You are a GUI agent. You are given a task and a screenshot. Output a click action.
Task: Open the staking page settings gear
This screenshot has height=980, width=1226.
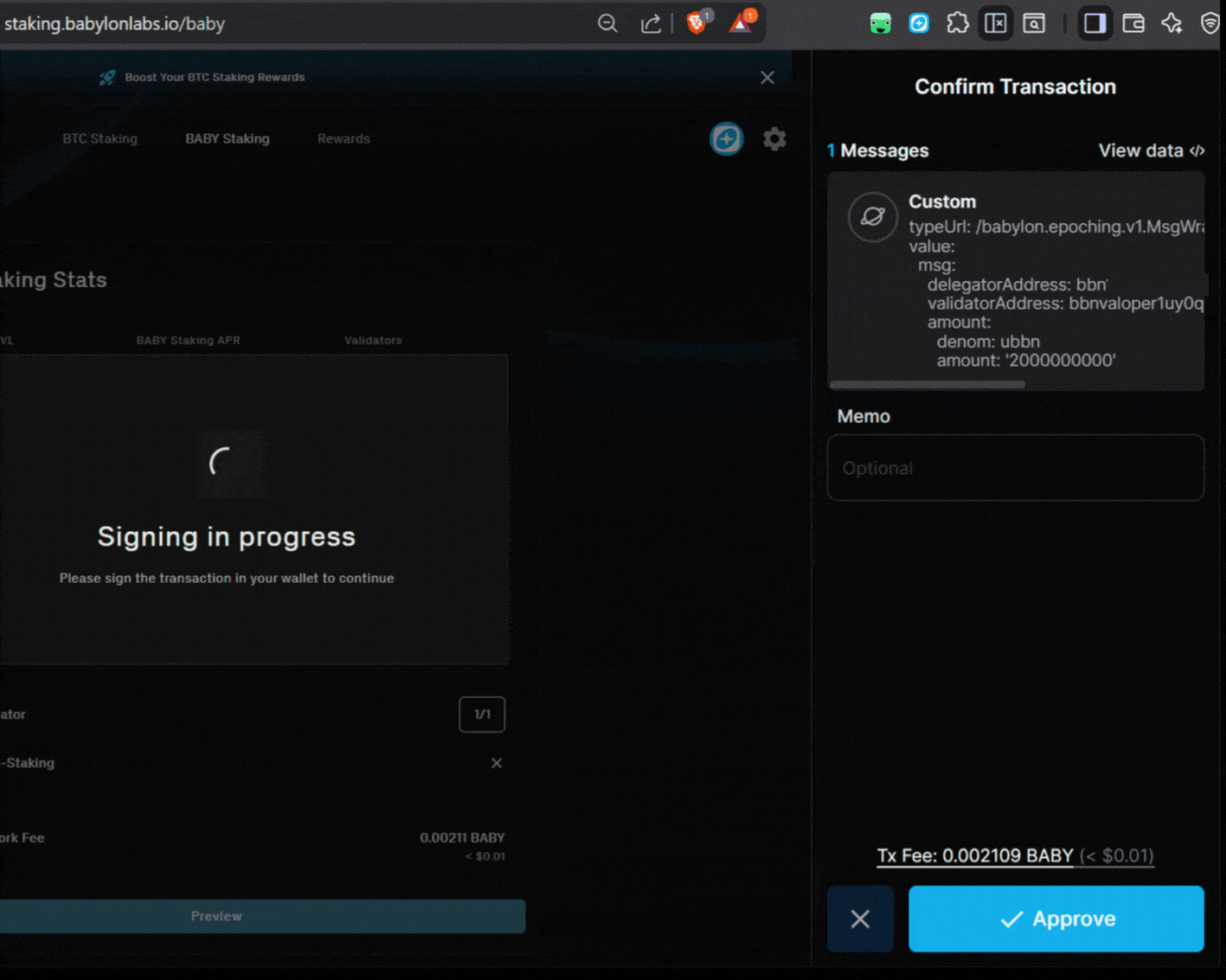point(774,138)
